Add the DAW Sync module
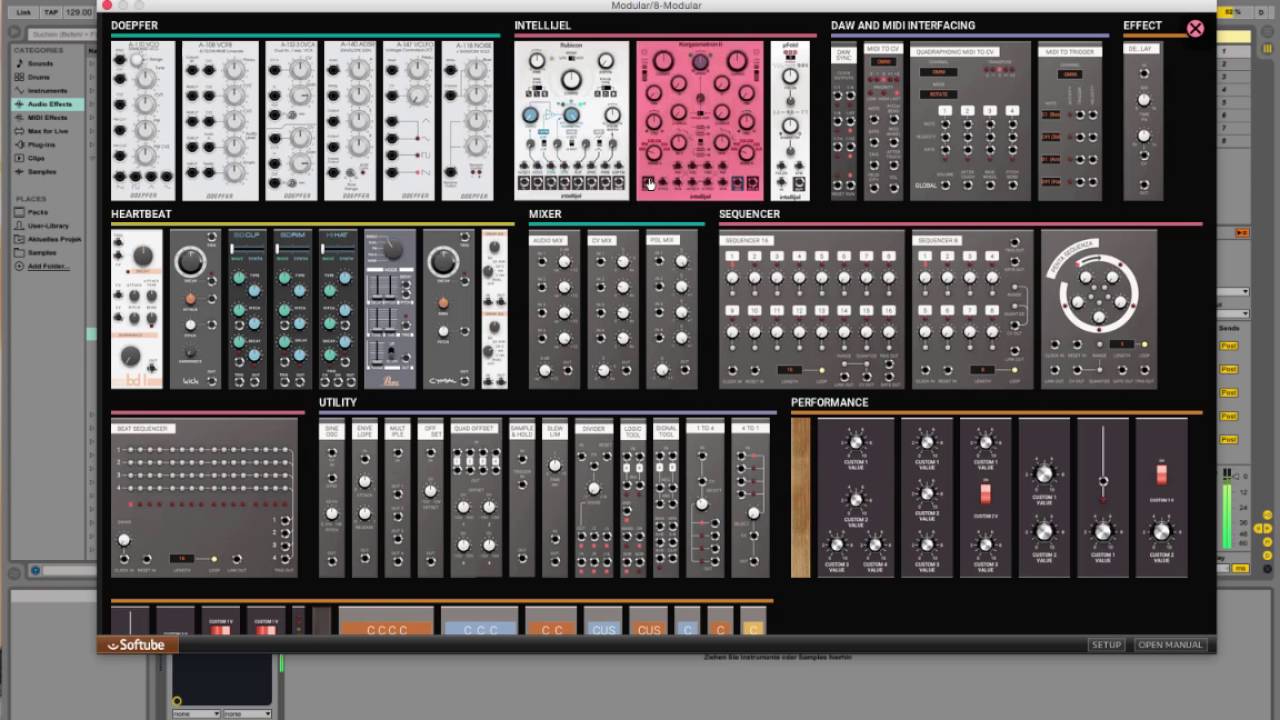Viewport: 1280px width, 720px height. 844,120
